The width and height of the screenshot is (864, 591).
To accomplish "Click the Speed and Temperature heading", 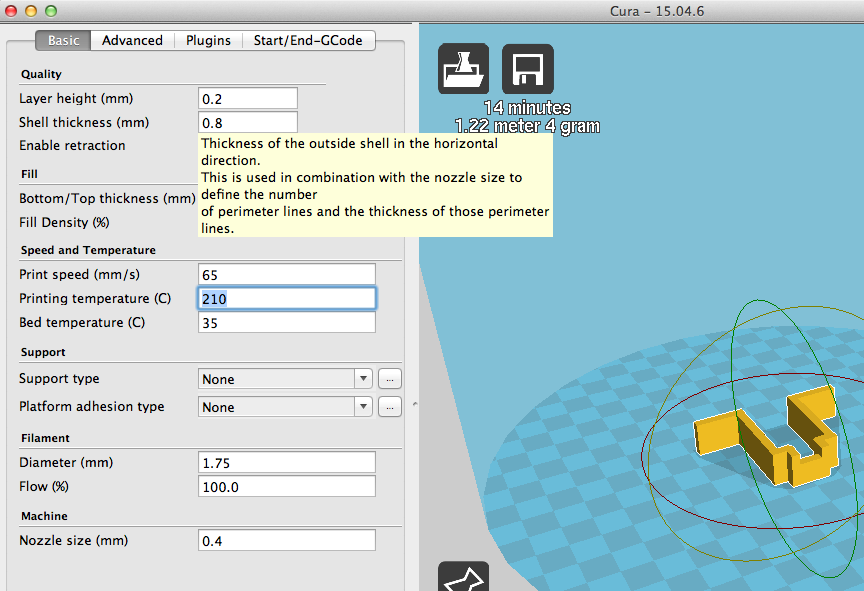I will (88, 250).
